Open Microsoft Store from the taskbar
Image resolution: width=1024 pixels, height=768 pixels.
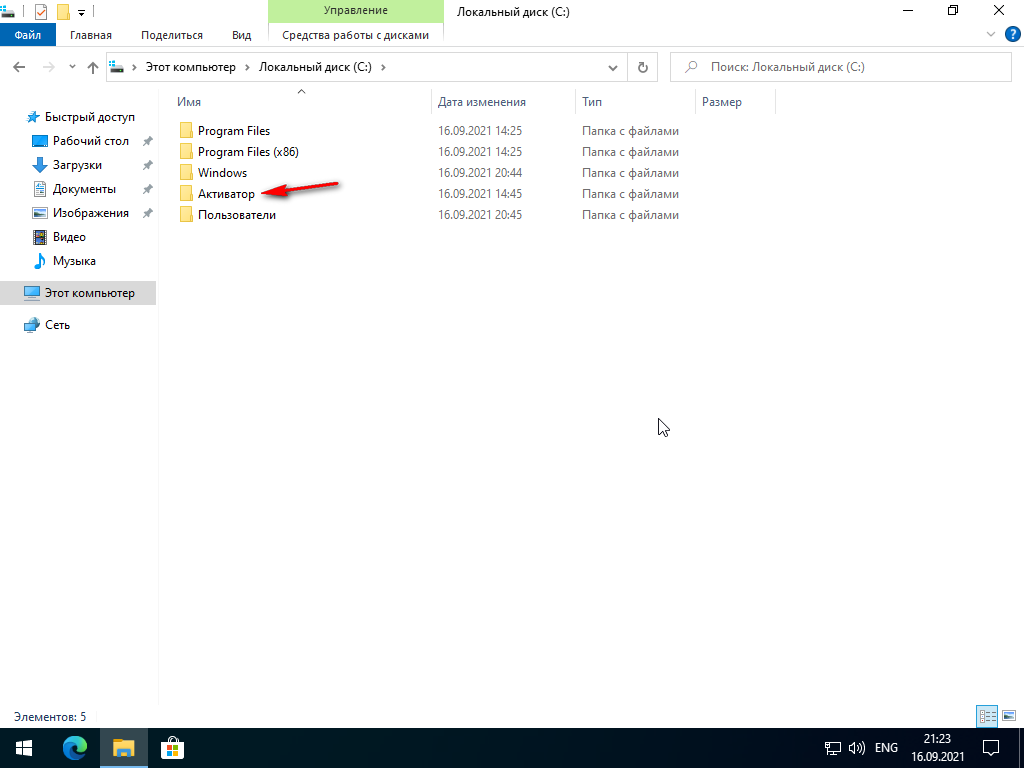[x=172, y=748]
